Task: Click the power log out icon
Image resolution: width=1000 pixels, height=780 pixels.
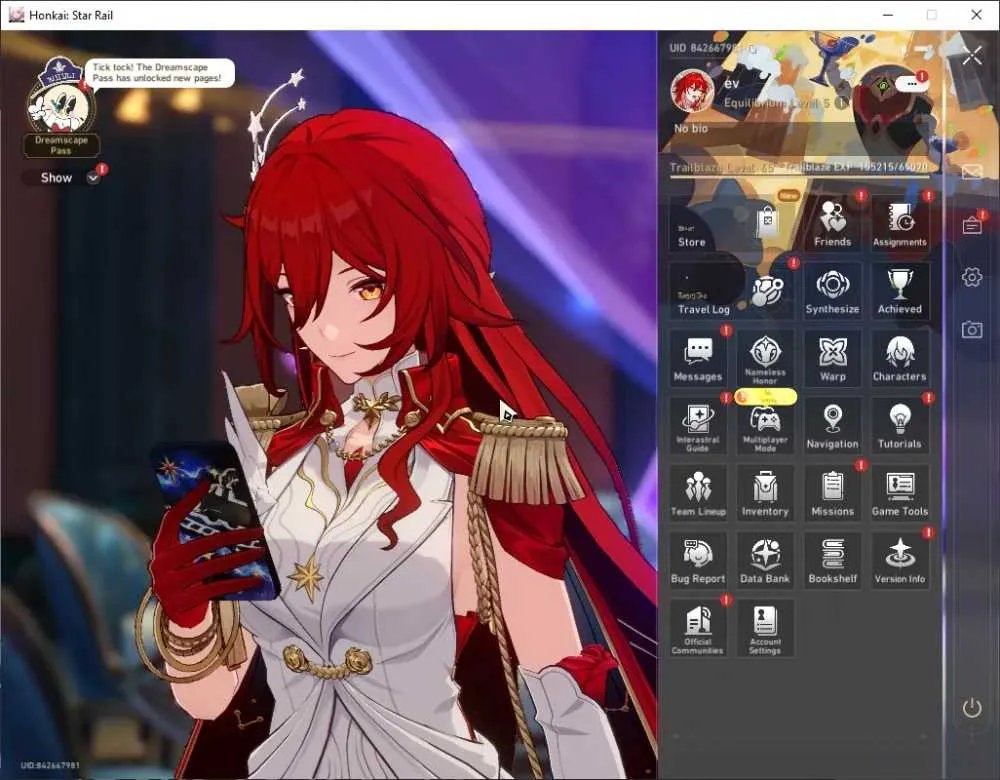Action: tap(972, 707)
